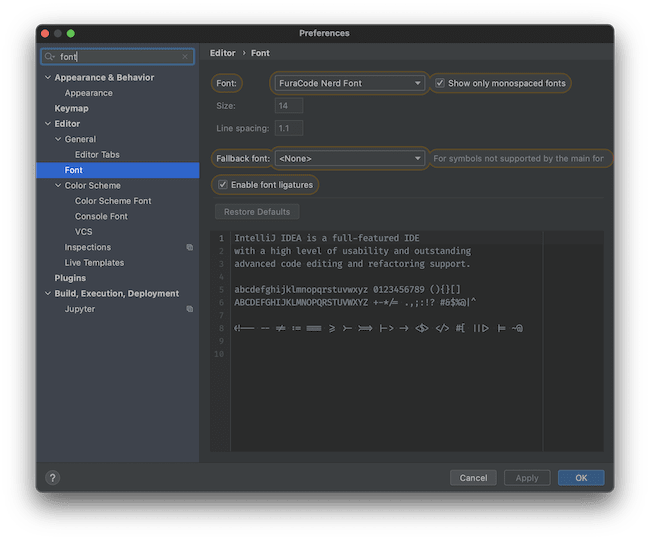Click the Color Scheme tree label
The image size is (650, 540).
tap(92, 185)
